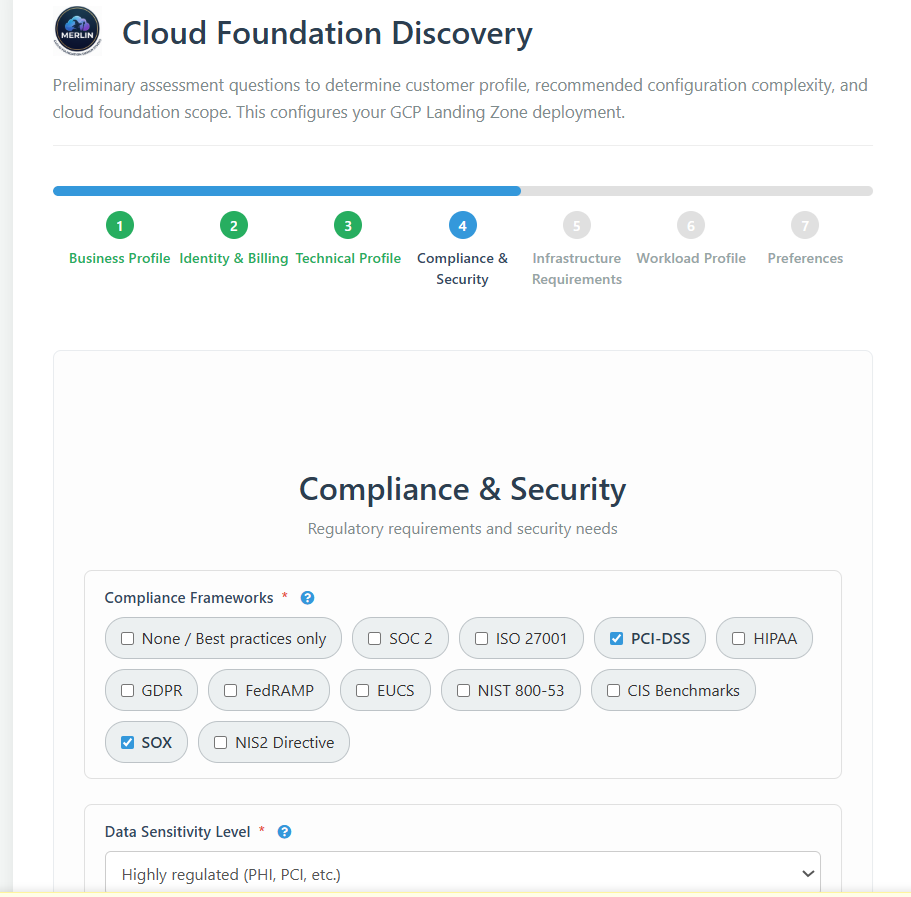
Task: Click the green step 3 circle
Action: [348, 225]
